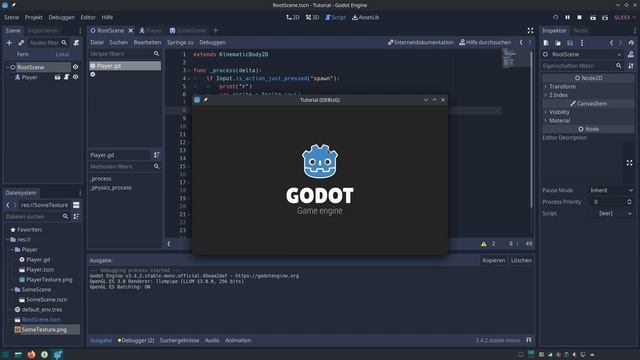The image size is (640, 360).
Task: Open the AssetLib workspace
Action: click(x=366, y=18)
